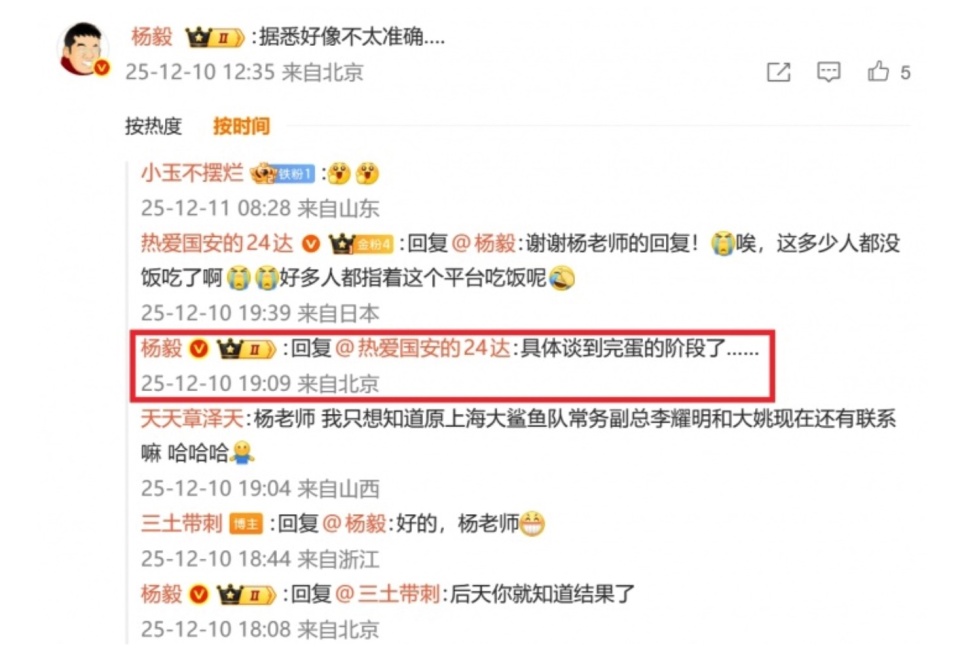
Task: Click the orange verified badge on avatar
Action: [102, 67]
